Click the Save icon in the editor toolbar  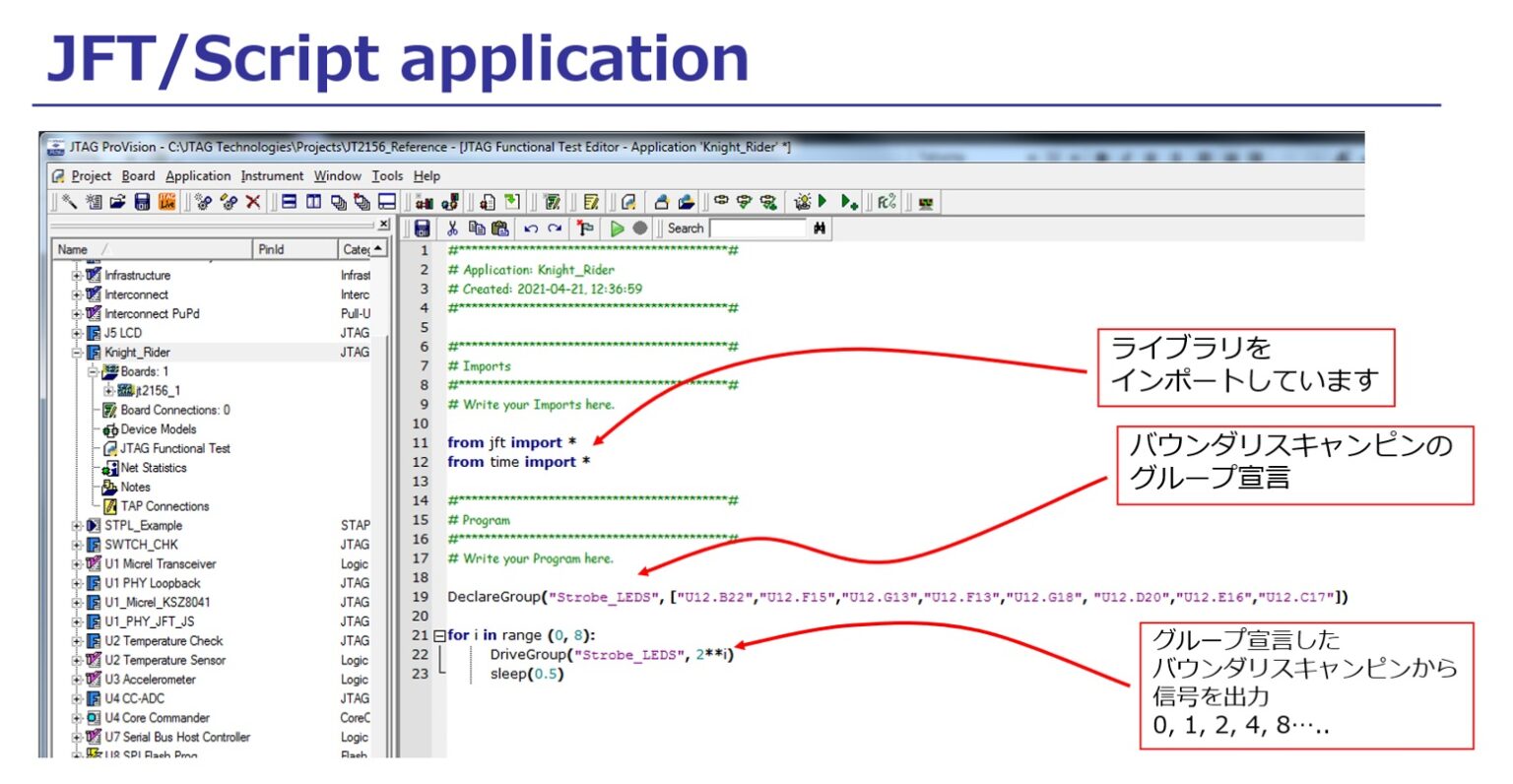[423, 229]
